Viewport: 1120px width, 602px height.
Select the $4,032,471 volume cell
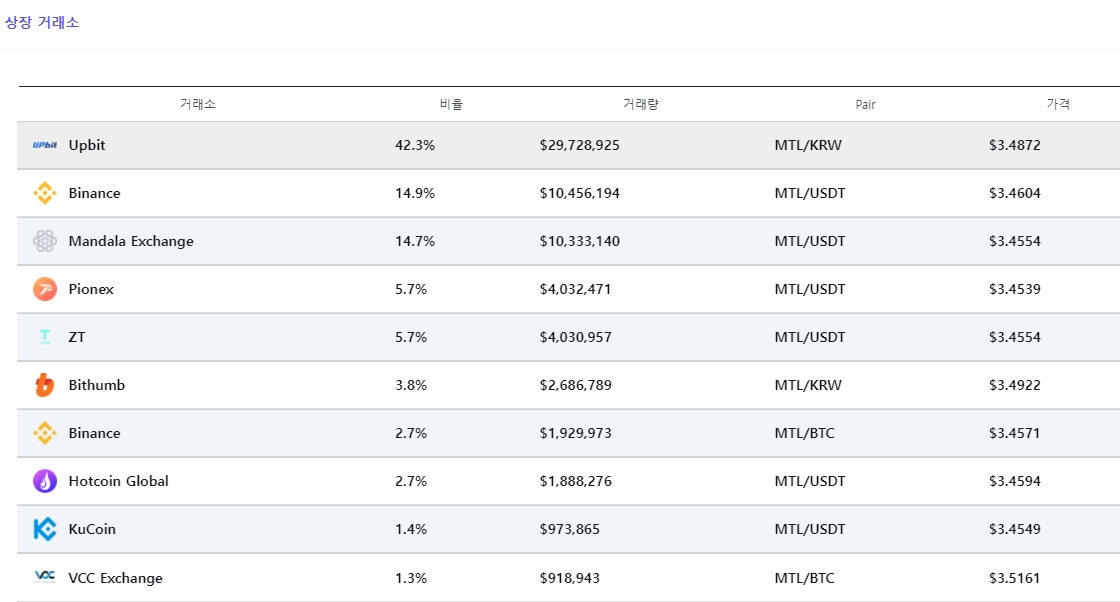pos(575,289)
